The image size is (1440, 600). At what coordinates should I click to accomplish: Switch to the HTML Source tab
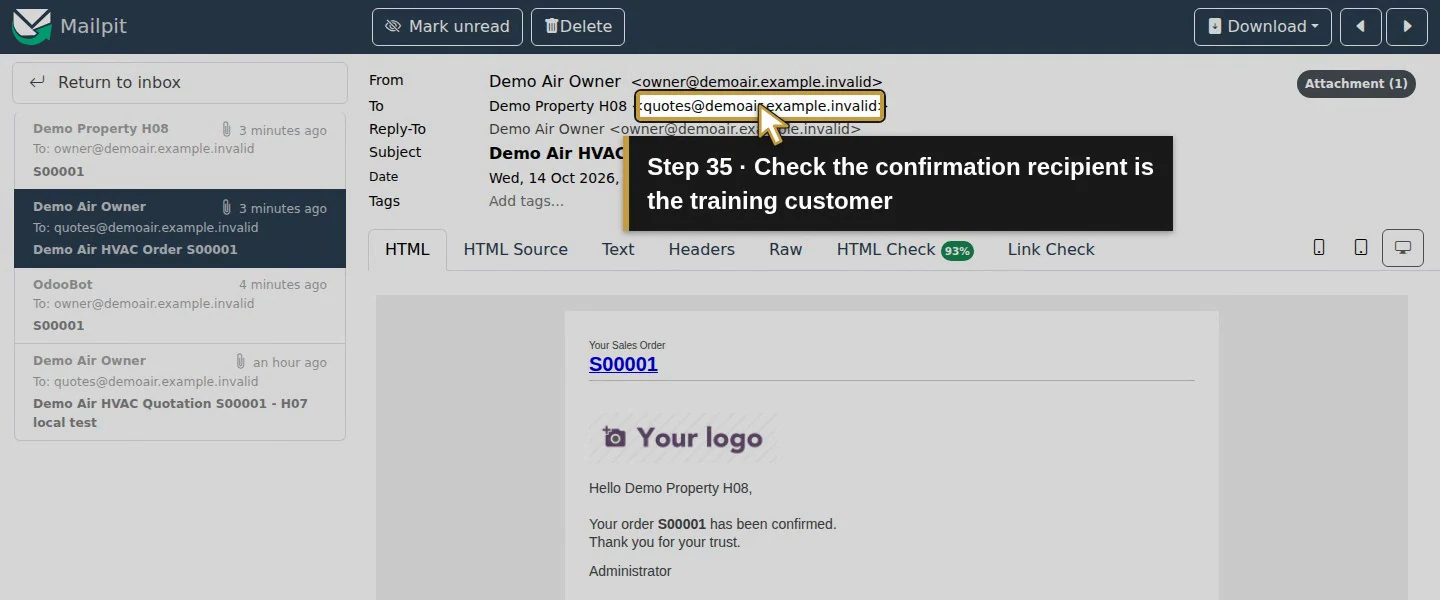pos(515,250)
